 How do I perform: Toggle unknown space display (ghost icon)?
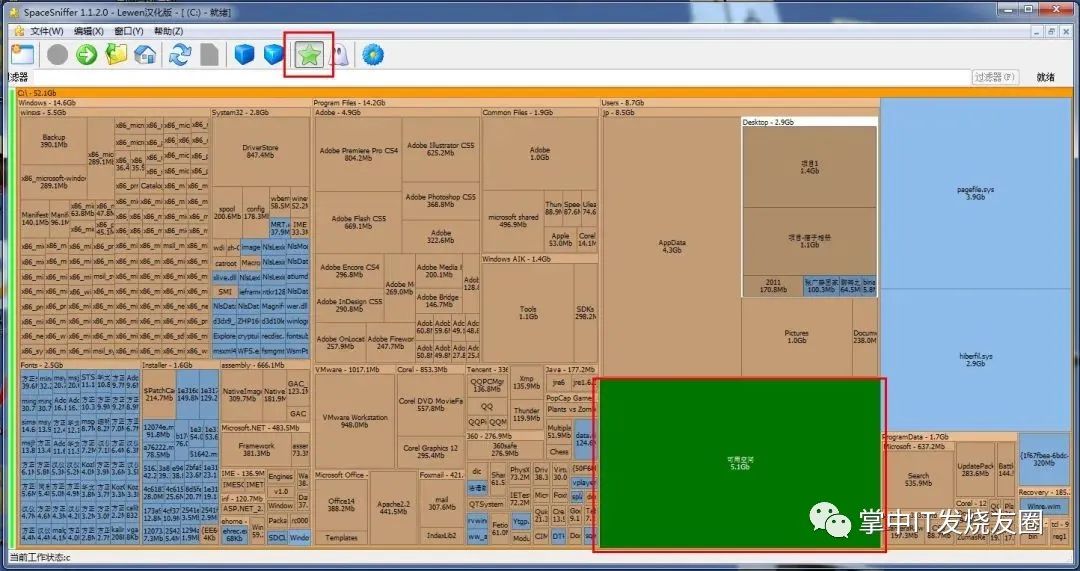(338, 55)
